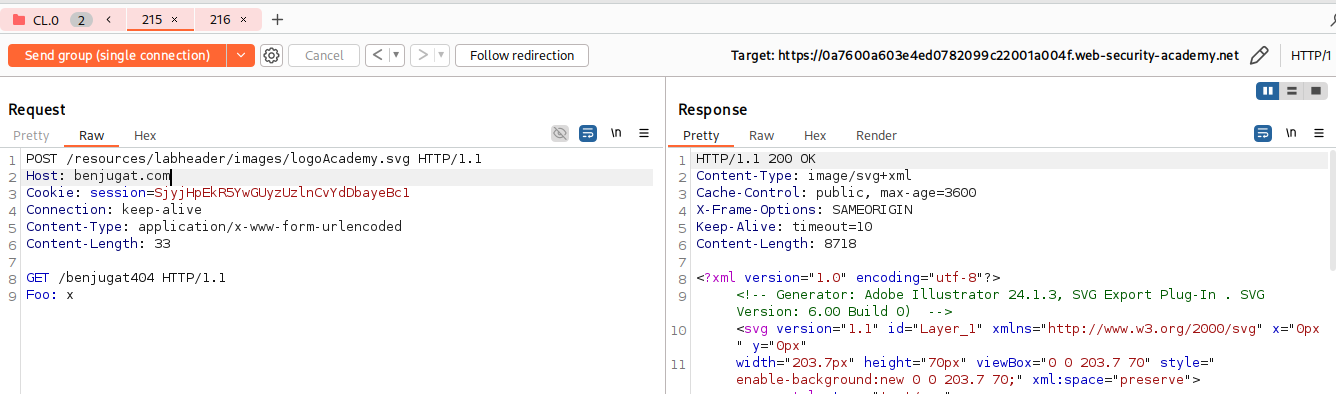The image size is (1336, 394).
Task: Toggle hiding non-printable characters in request
Action: pyautogui.click(x=560, y=133)
